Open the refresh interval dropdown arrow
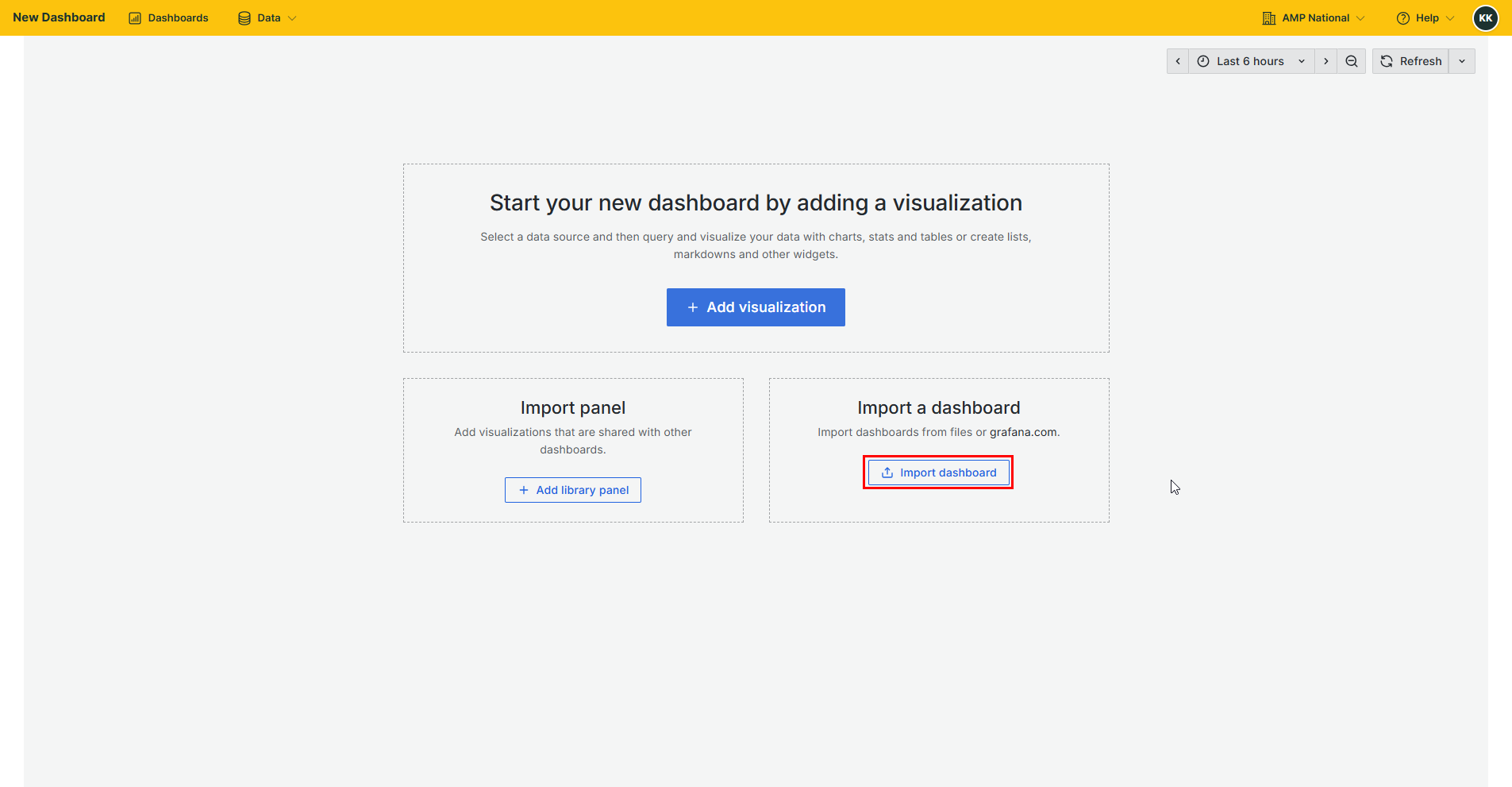Image resolution: width=1512 pixels, height=787 pixels. [1462, 61]
